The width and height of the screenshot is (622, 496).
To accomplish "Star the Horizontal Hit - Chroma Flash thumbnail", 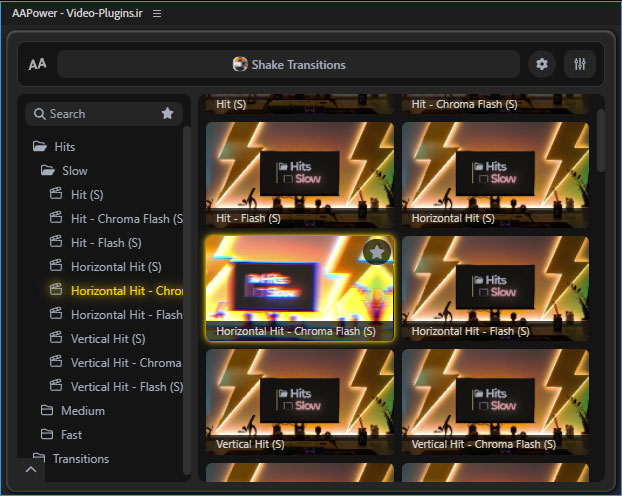I will click(x=376, y=253).
